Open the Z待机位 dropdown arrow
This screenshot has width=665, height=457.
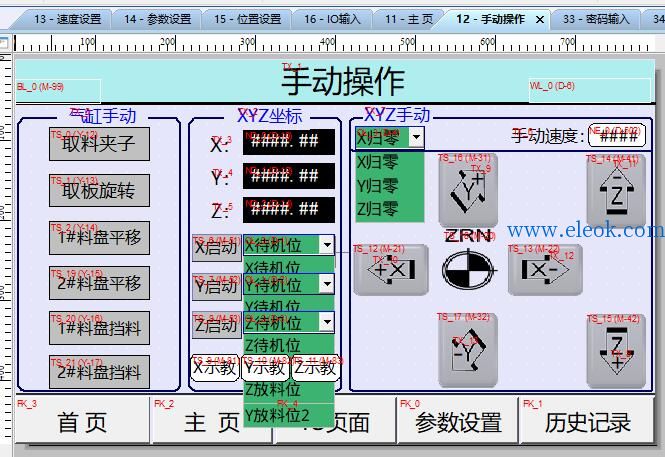coord(327,322)
